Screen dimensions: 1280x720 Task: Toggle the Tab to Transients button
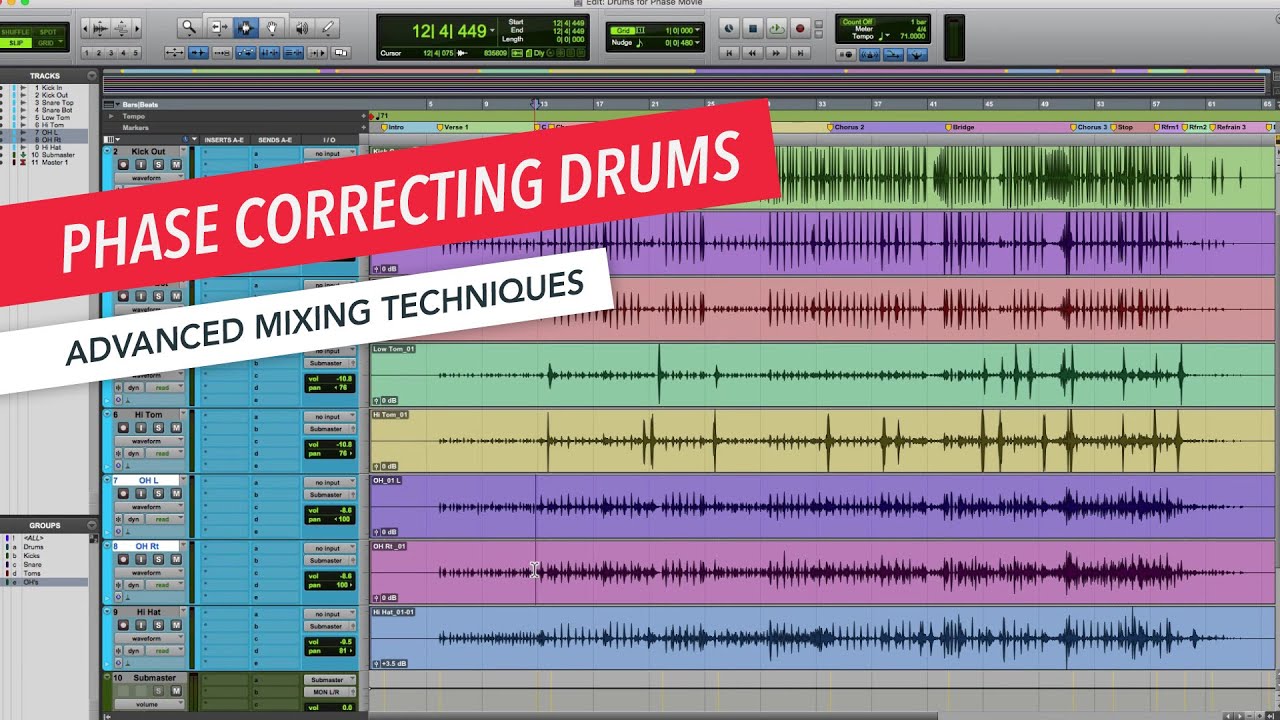(x=199, y=52)
